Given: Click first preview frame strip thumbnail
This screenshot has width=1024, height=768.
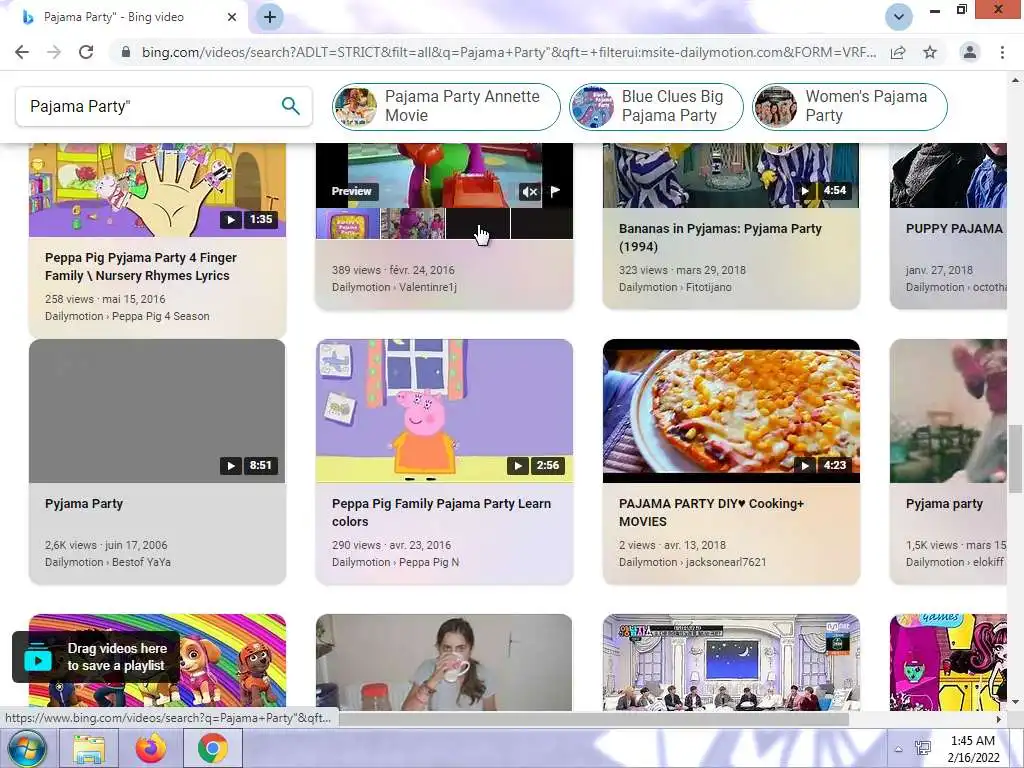Looking at the screenshot, I should (x=348, y=223).
